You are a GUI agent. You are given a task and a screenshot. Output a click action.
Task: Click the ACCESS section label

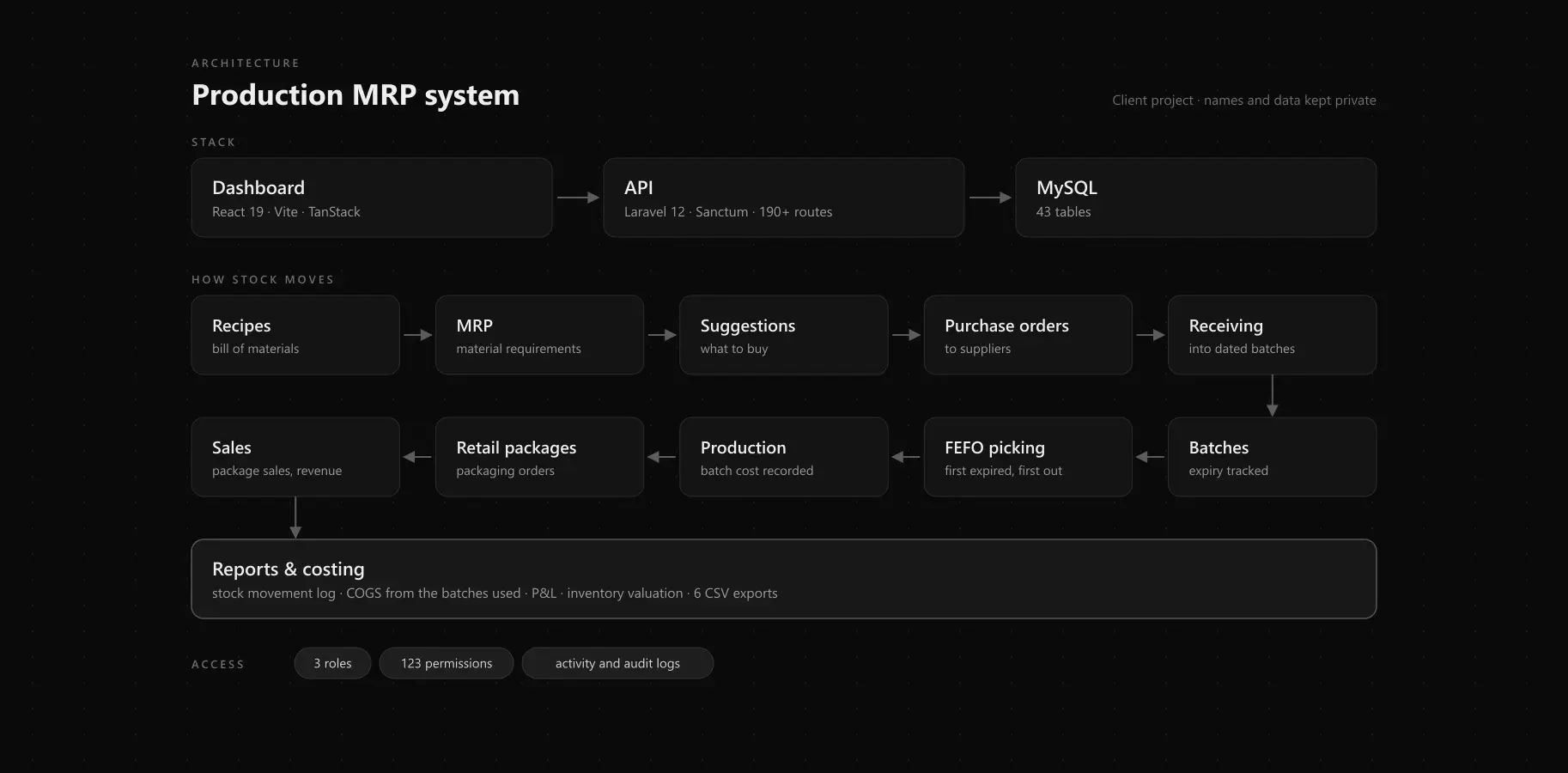[x=218, y=664]
